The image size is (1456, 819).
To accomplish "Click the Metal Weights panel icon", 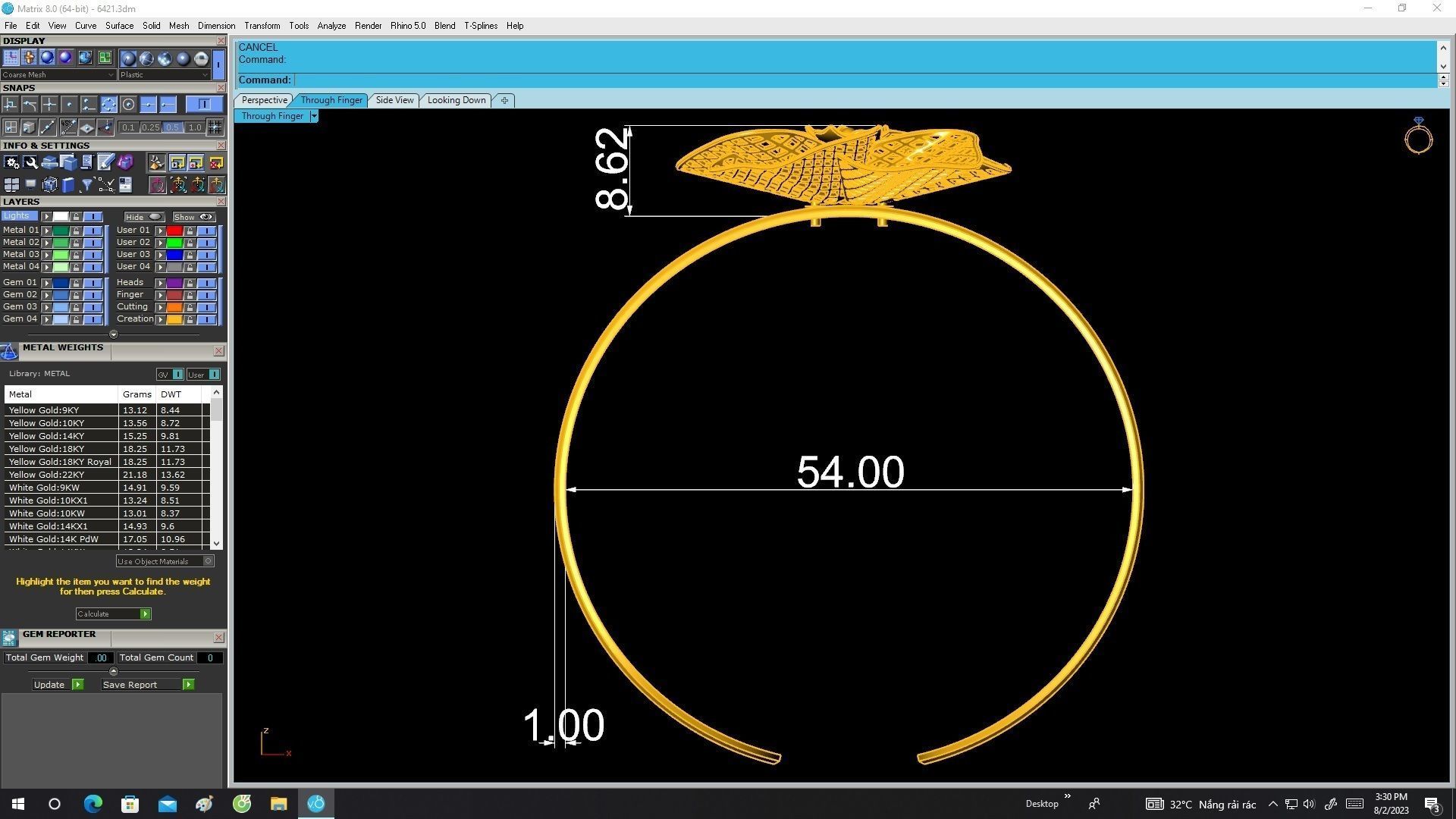I will click(9, 350).
